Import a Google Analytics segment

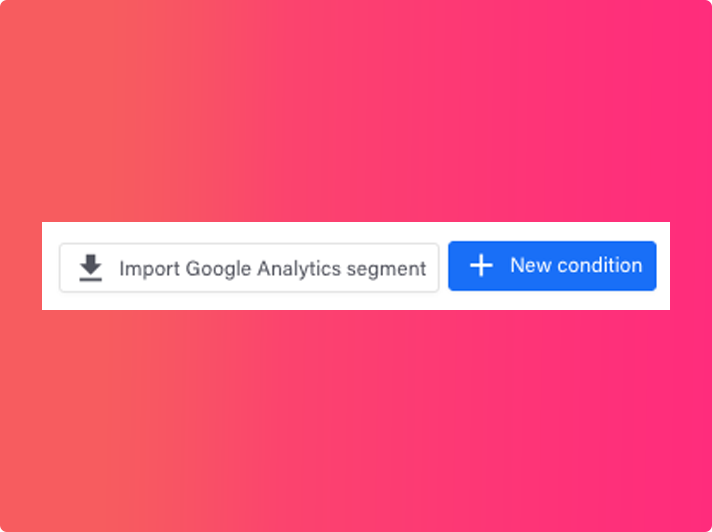[x=249, y=268]
